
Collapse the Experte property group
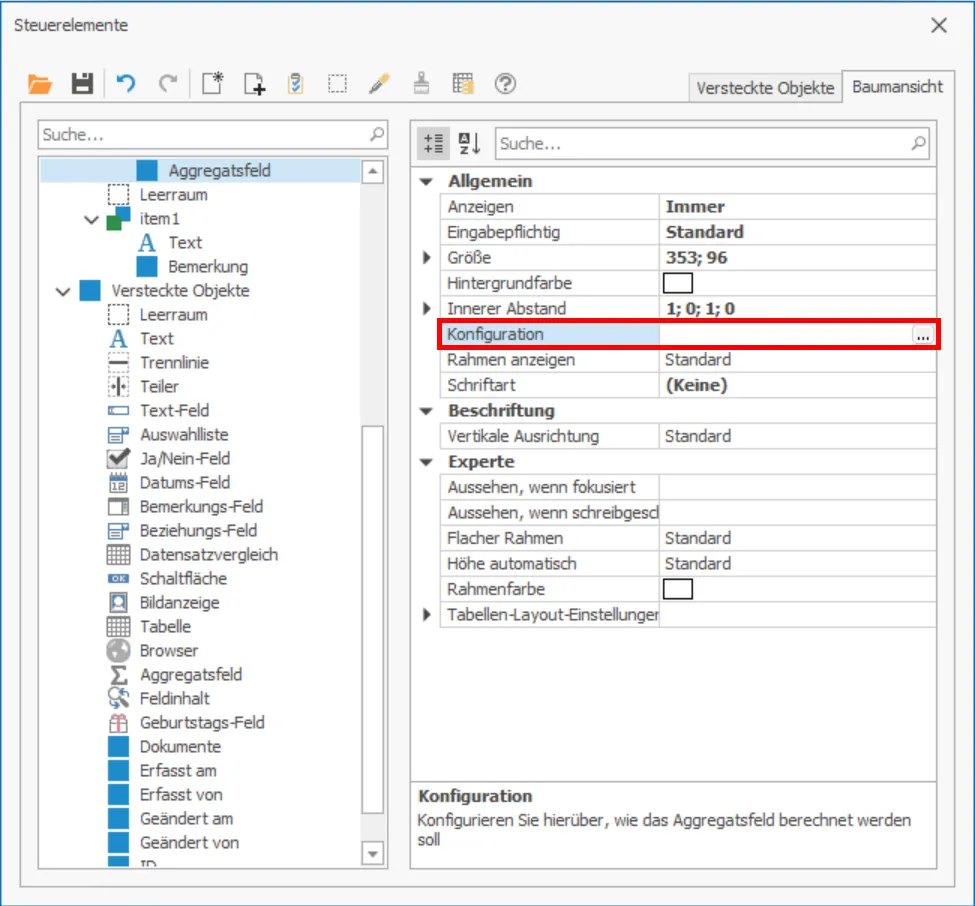pyautogui.click(x=427, y=462)
